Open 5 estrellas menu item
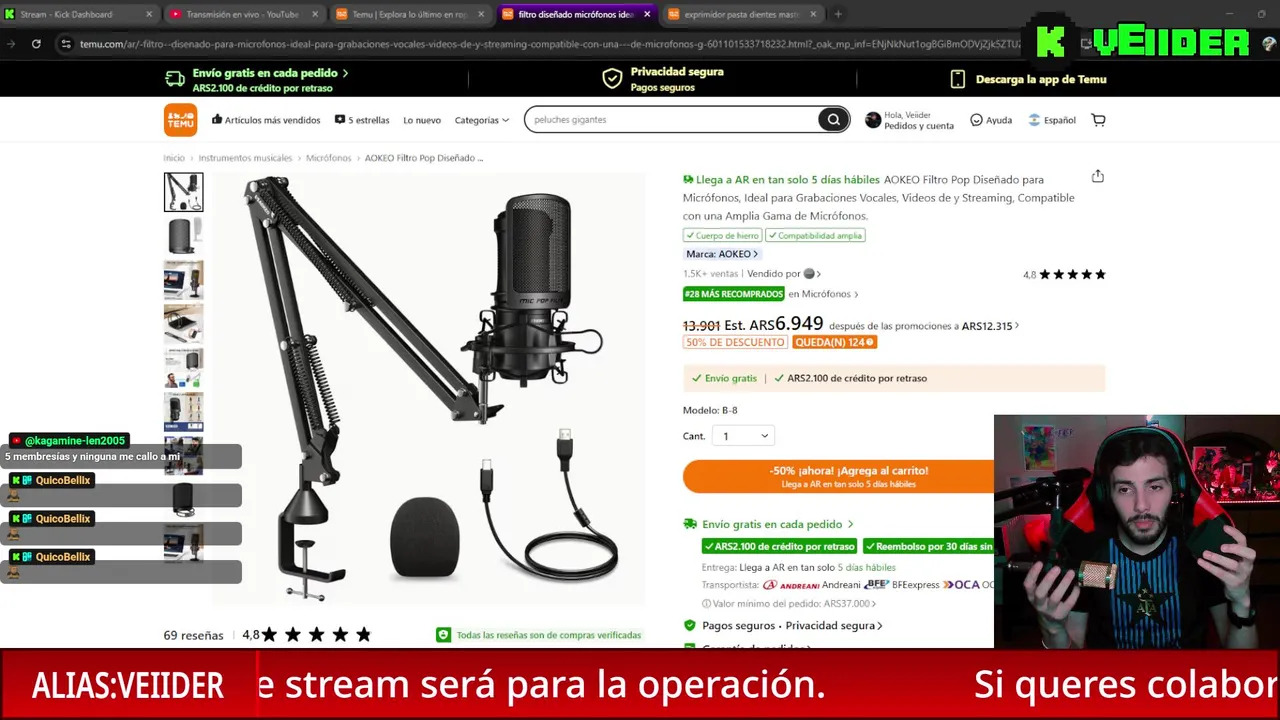Image resolution: width=1280 pixels, height=720 pixels. point(362,120)
